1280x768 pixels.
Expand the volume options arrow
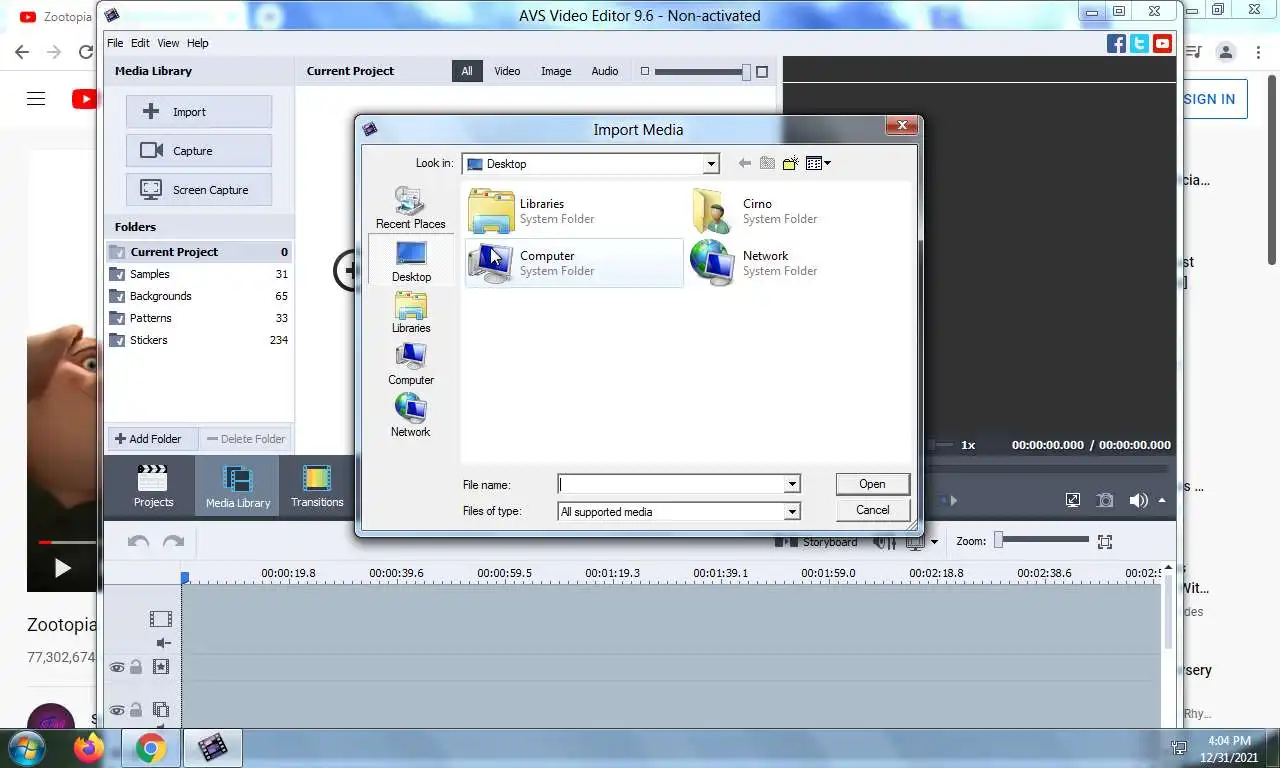(1162, 500)
